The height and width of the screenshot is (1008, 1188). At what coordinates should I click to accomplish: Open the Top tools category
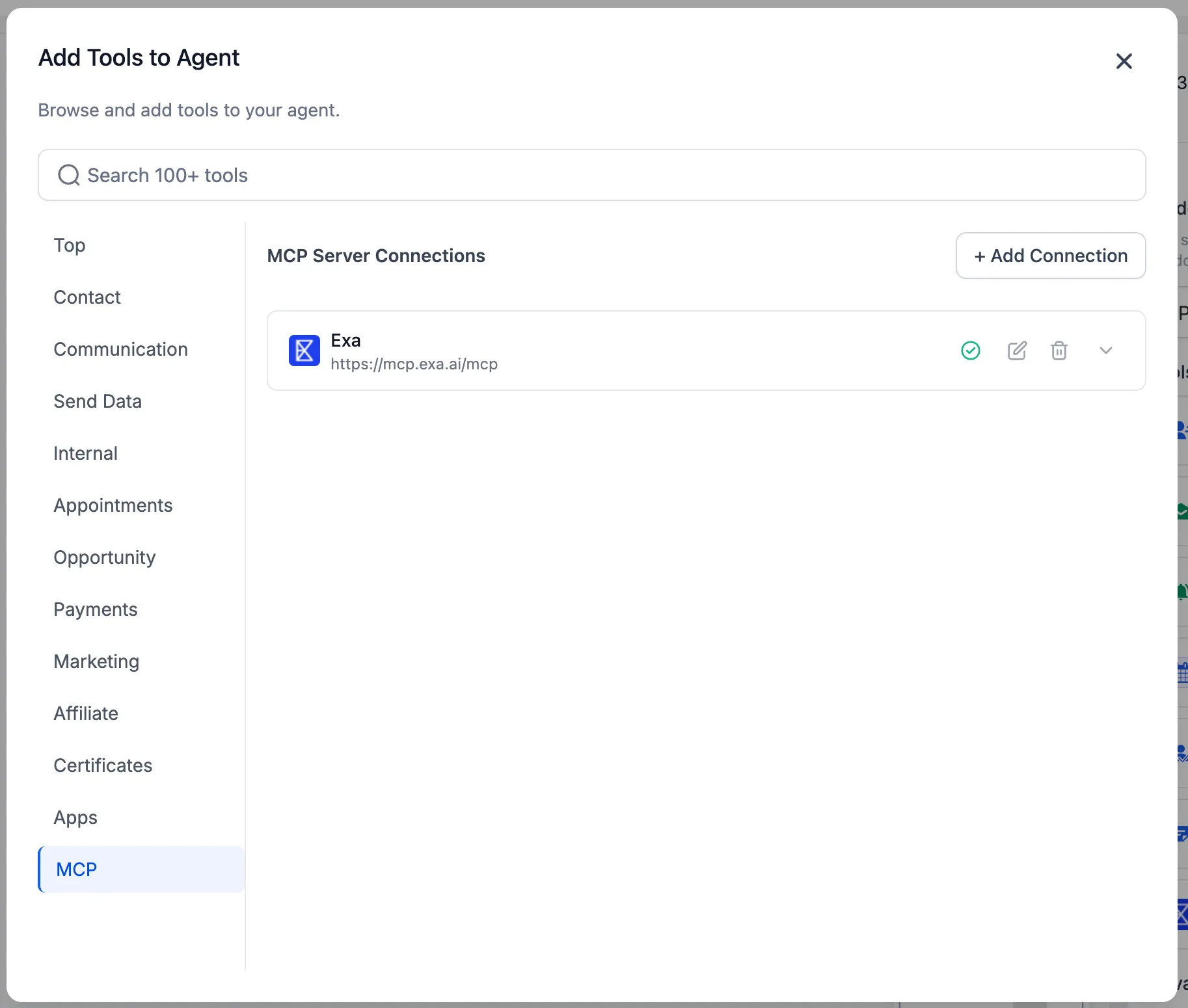(70, 245)
